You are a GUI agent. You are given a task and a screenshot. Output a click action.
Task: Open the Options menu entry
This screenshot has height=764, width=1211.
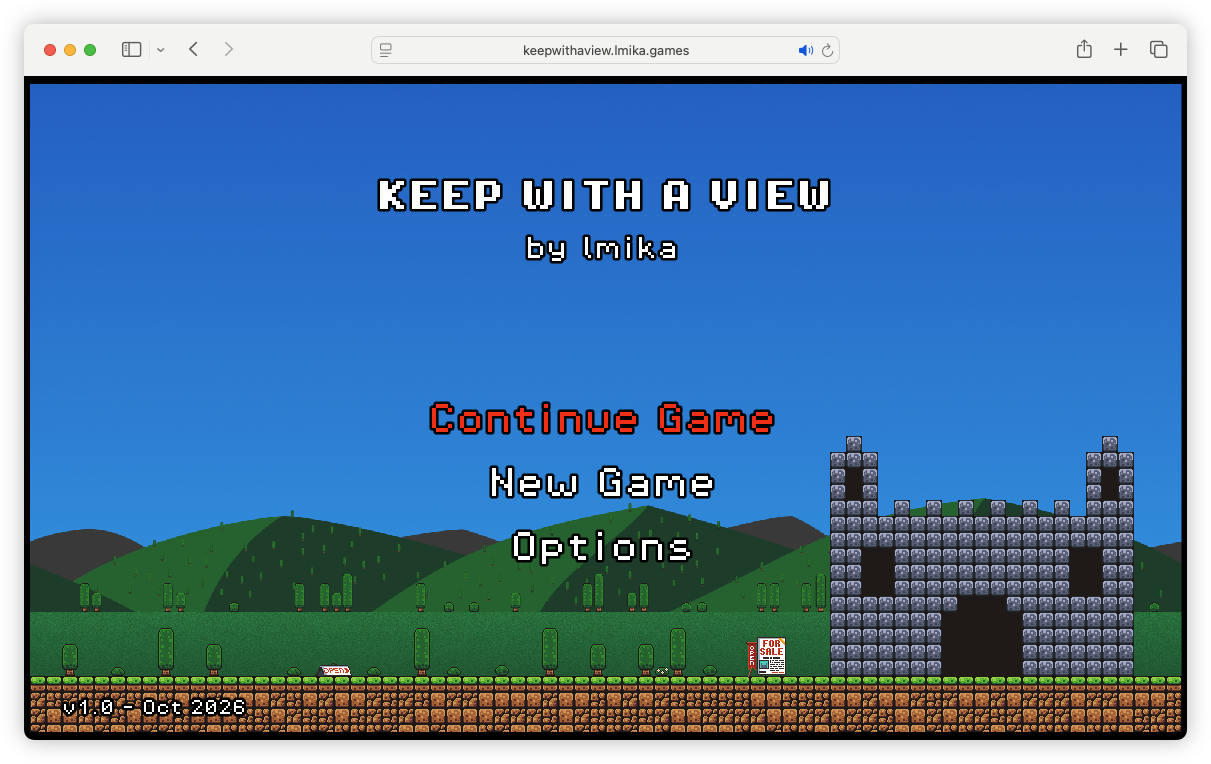pyautogui.click(x=601, y=547)
